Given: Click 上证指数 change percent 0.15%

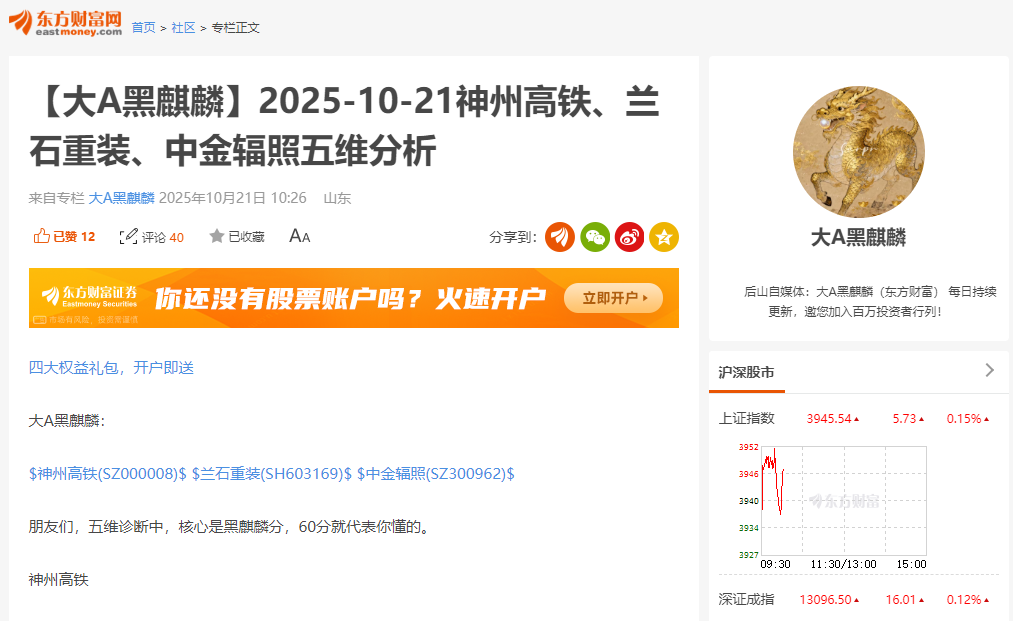Looking at the screenshot, I should click(964, 419).
